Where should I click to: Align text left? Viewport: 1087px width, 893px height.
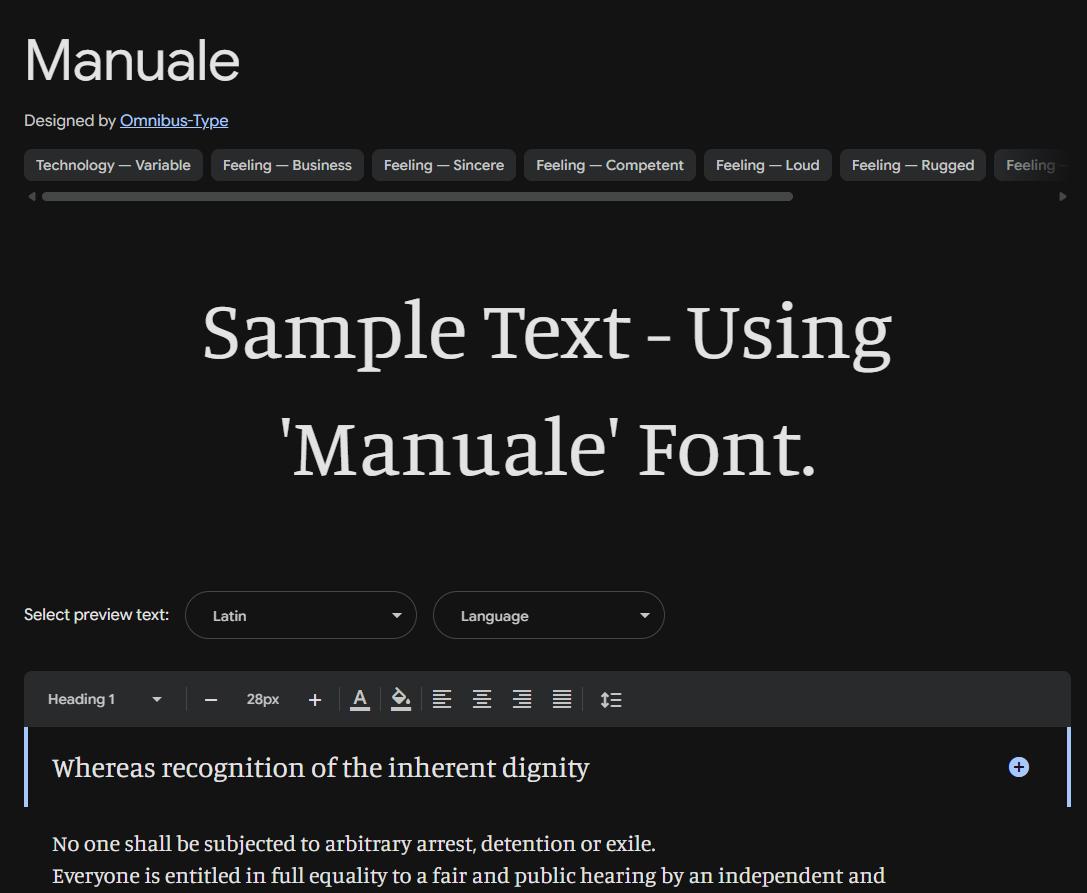[x=442, y=700]
